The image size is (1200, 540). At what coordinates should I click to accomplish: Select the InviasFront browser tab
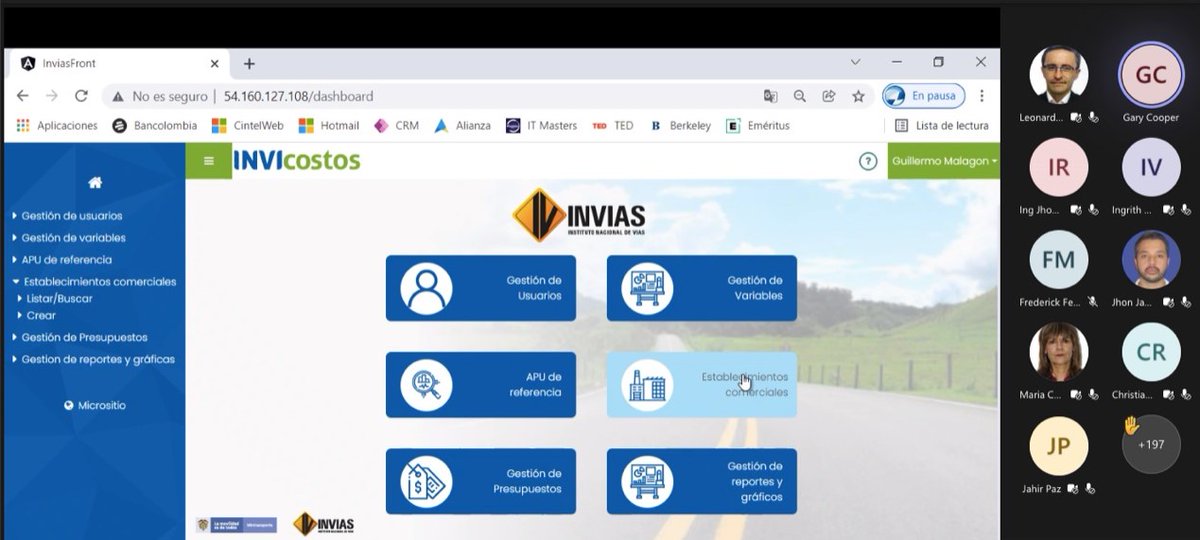118,63
